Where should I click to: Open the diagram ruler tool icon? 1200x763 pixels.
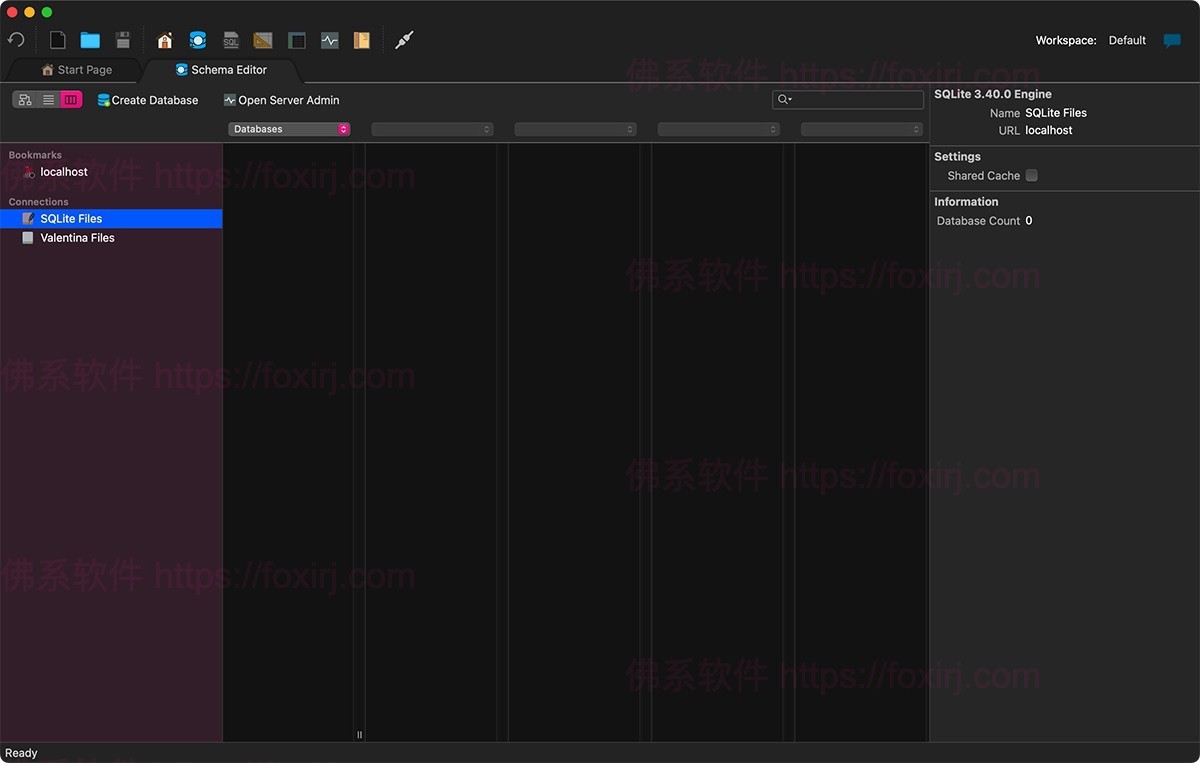[x=262, y=40]
